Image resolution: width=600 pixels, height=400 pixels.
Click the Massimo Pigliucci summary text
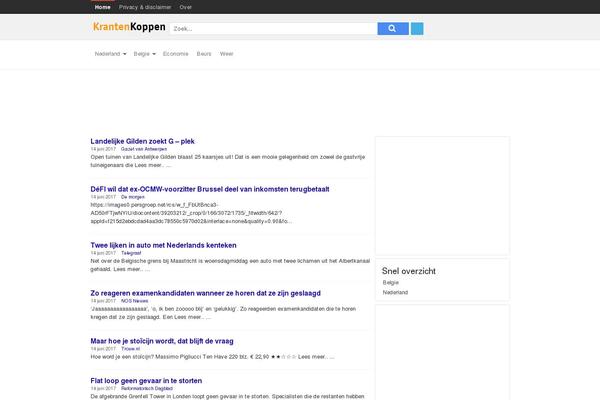(x=212, y=357)
